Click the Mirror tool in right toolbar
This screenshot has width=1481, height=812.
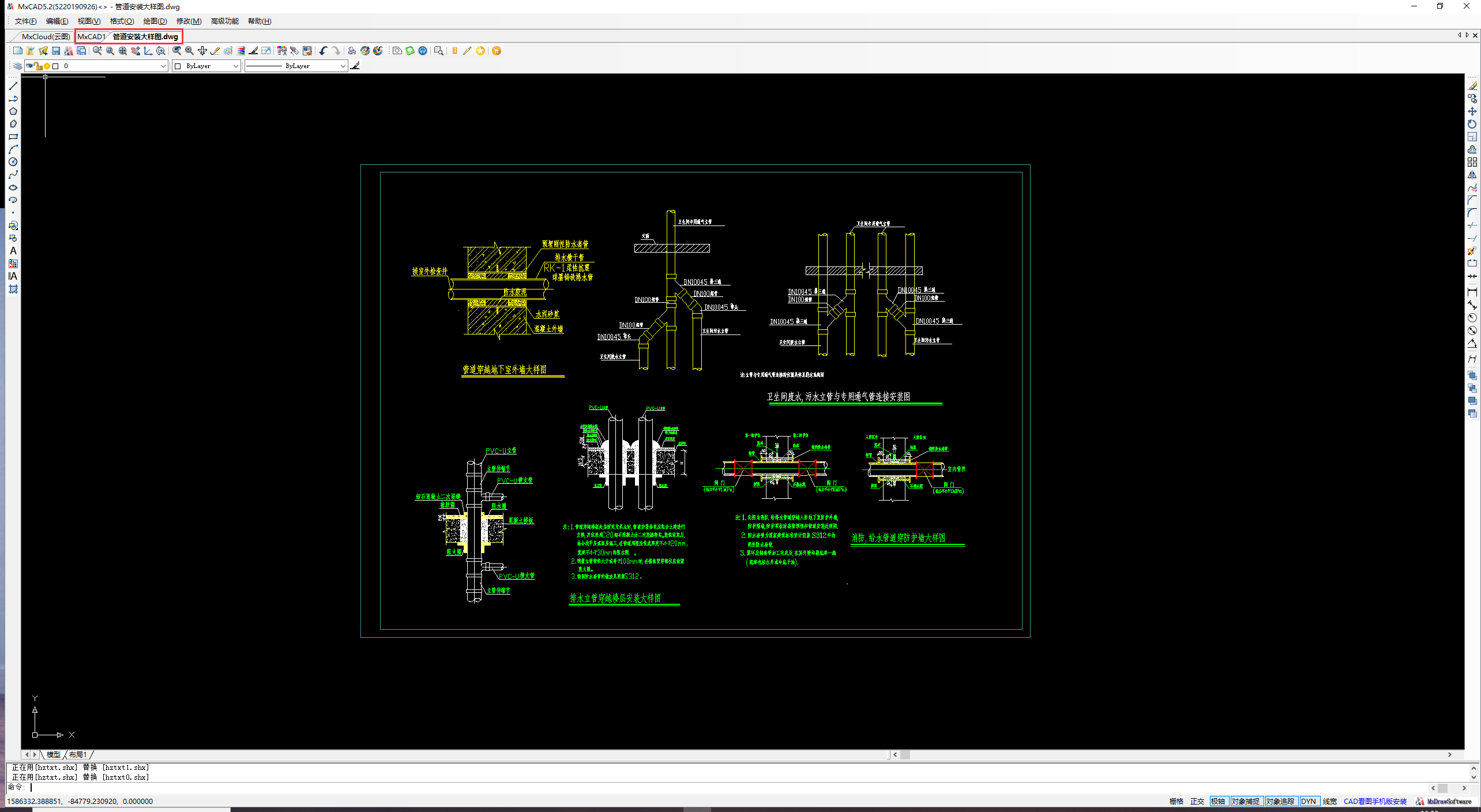coord(1472,175)
